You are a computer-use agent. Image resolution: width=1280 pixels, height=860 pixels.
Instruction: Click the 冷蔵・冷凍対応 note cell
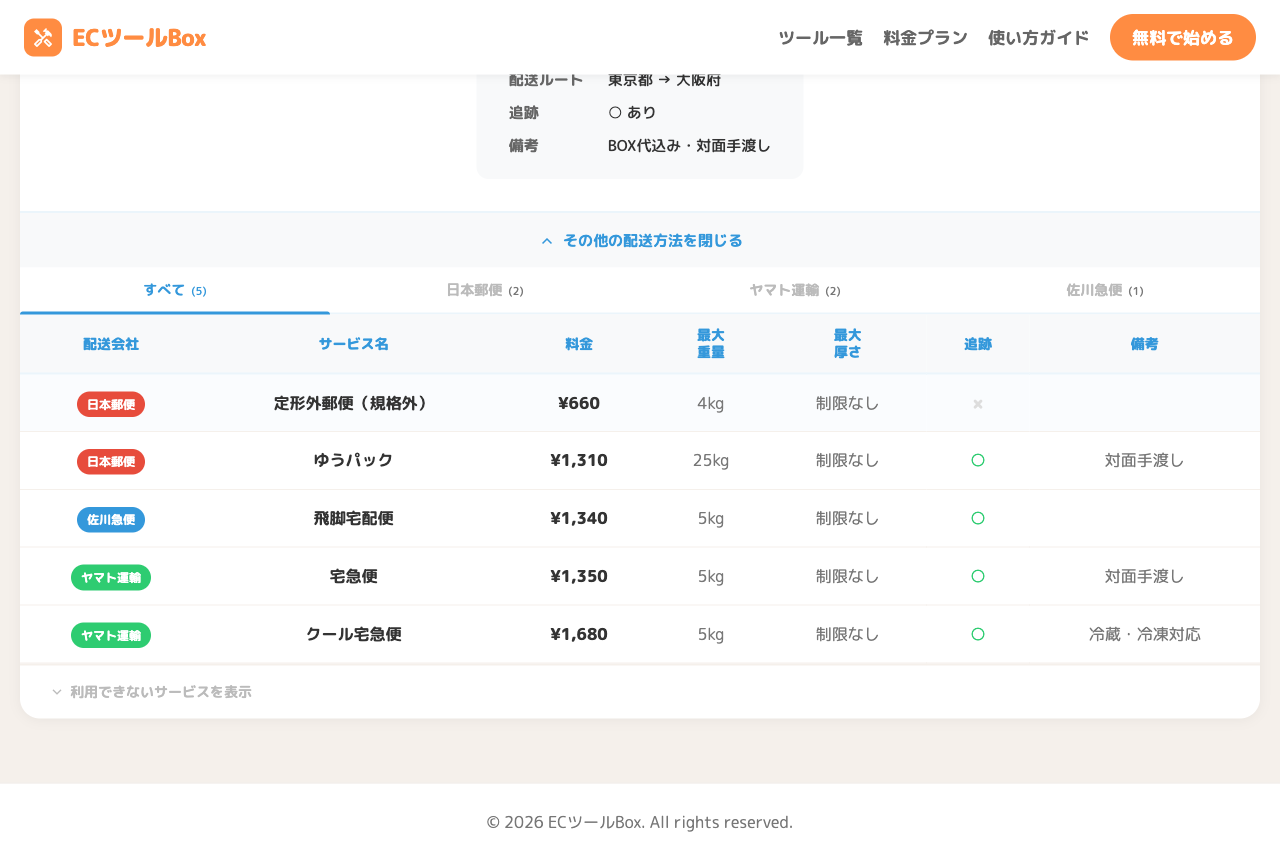1145,634
